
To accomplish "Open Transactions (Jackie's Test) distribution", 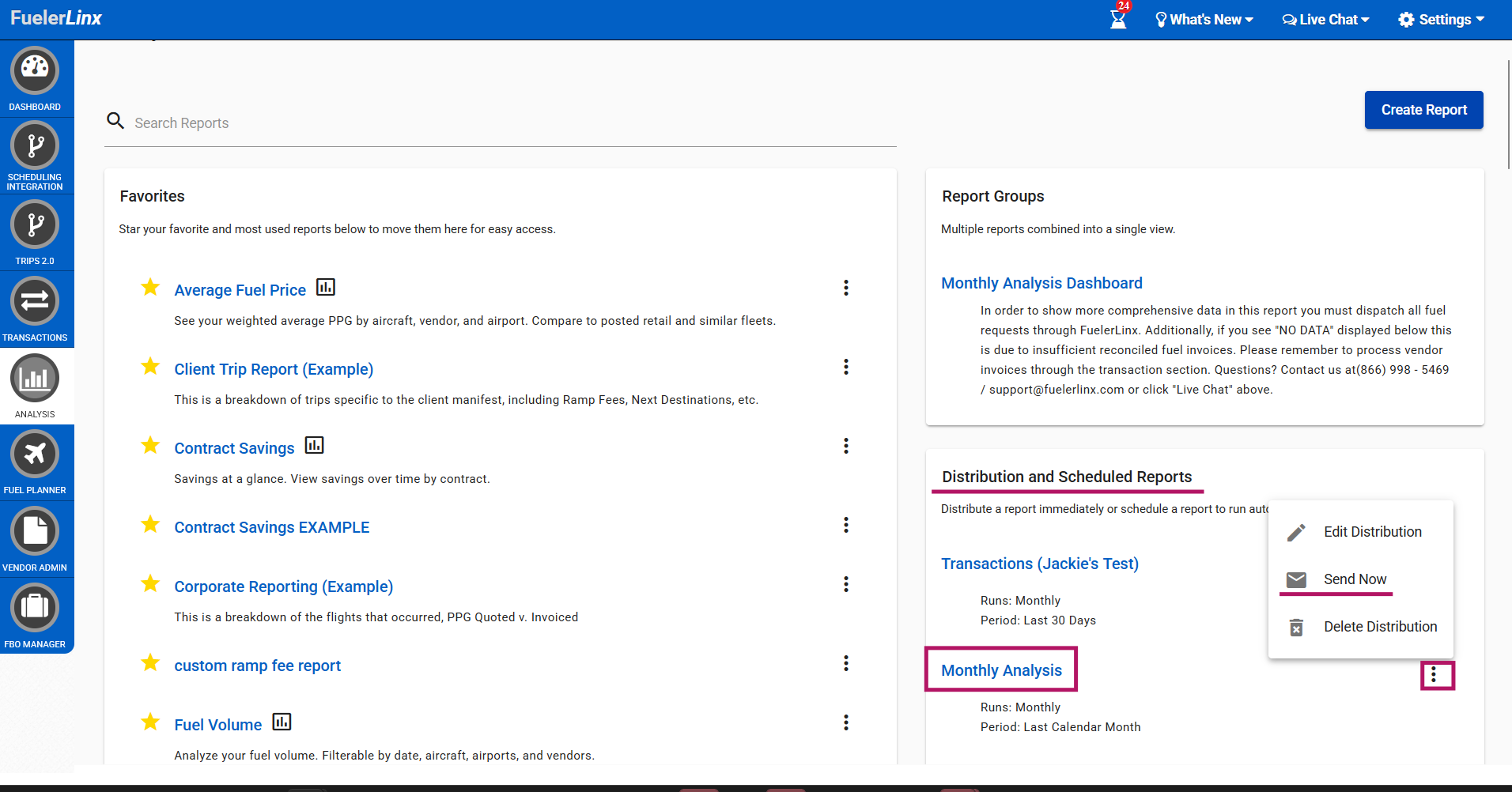I will (1040, 564).
